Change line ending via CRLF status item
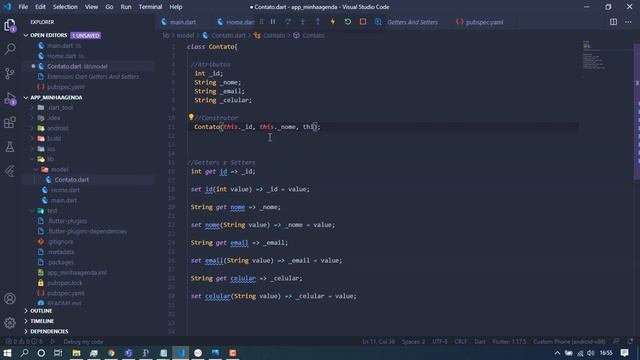 (461, 342)
